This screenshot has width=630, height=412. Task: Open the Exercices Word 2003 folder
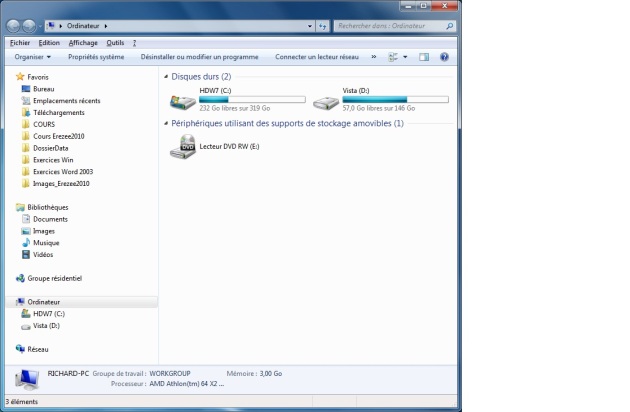57,172
